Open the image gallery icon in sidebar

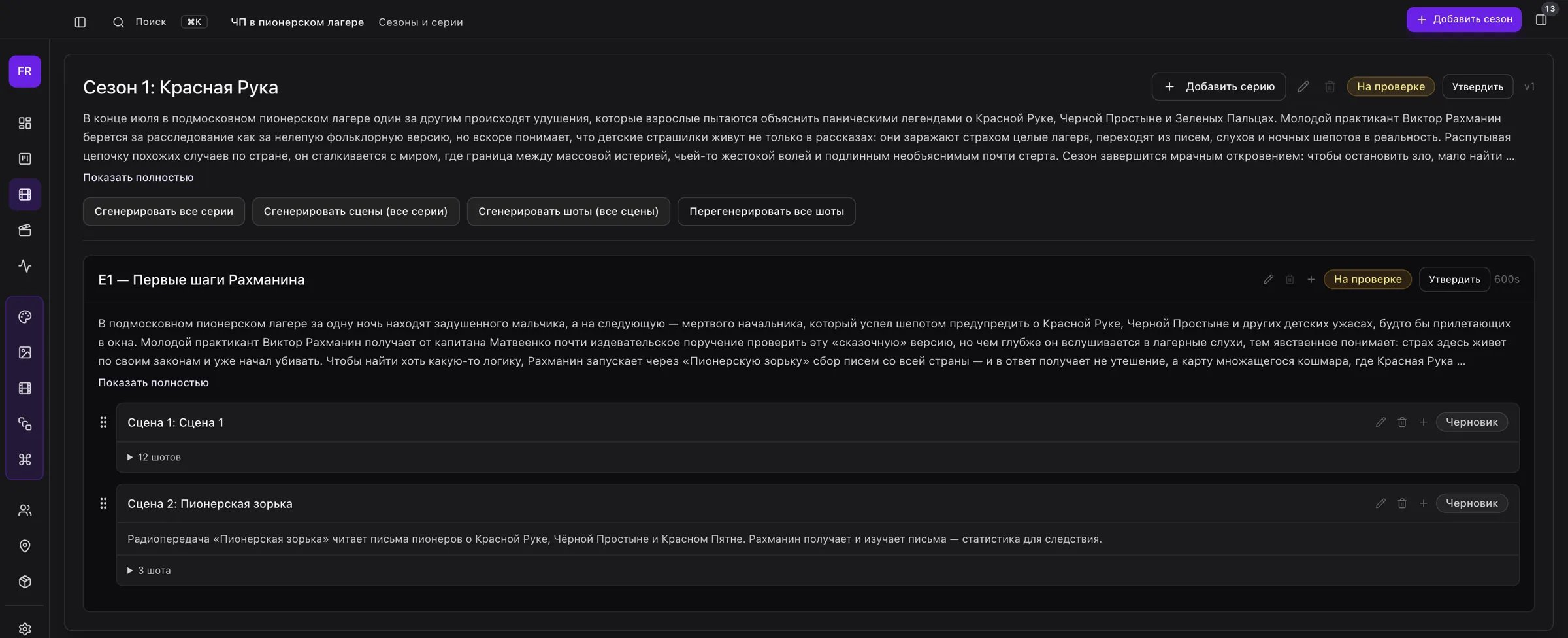pos(25,353)
